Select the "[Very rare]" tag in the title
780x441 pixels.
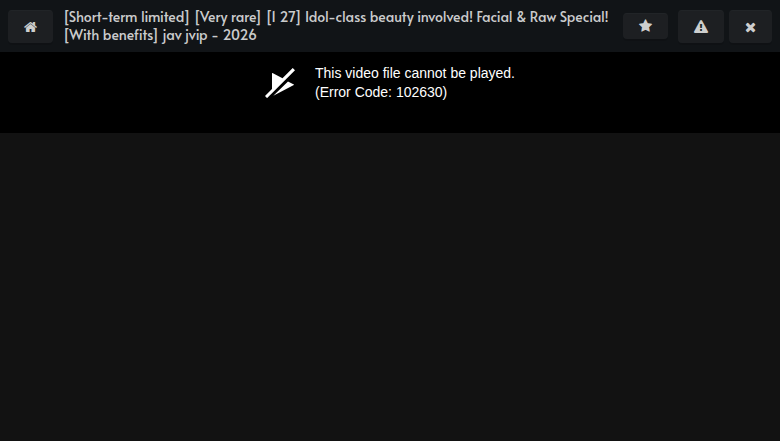click(x=228, y=17)
